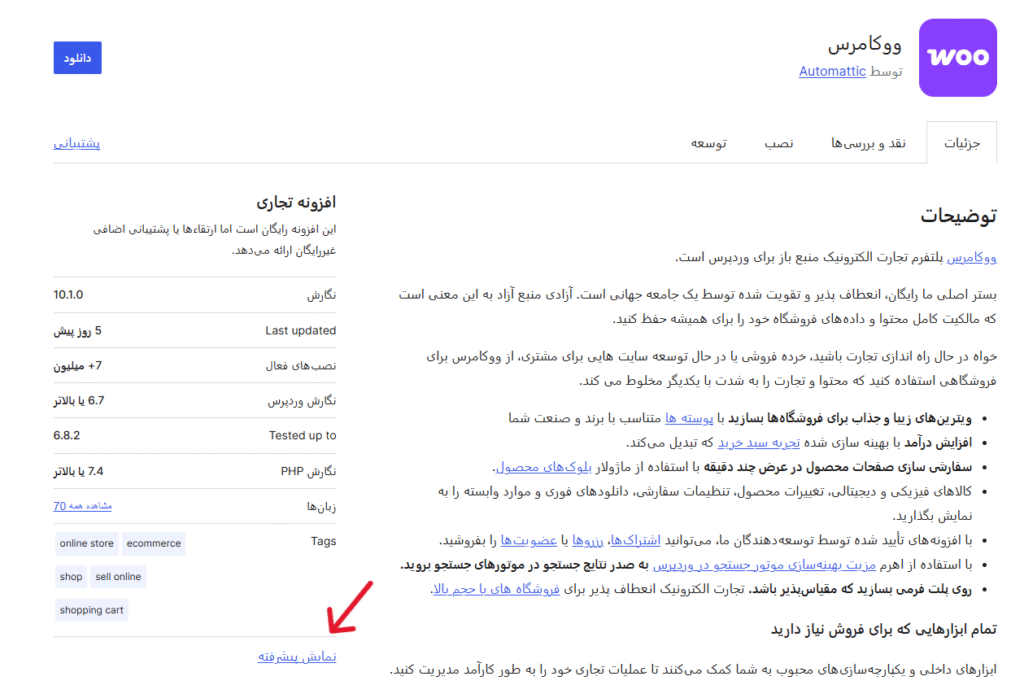Viewport: 1024px width, 685px height.
Task: Open the search engine optimization link
Action: point(764,565)
